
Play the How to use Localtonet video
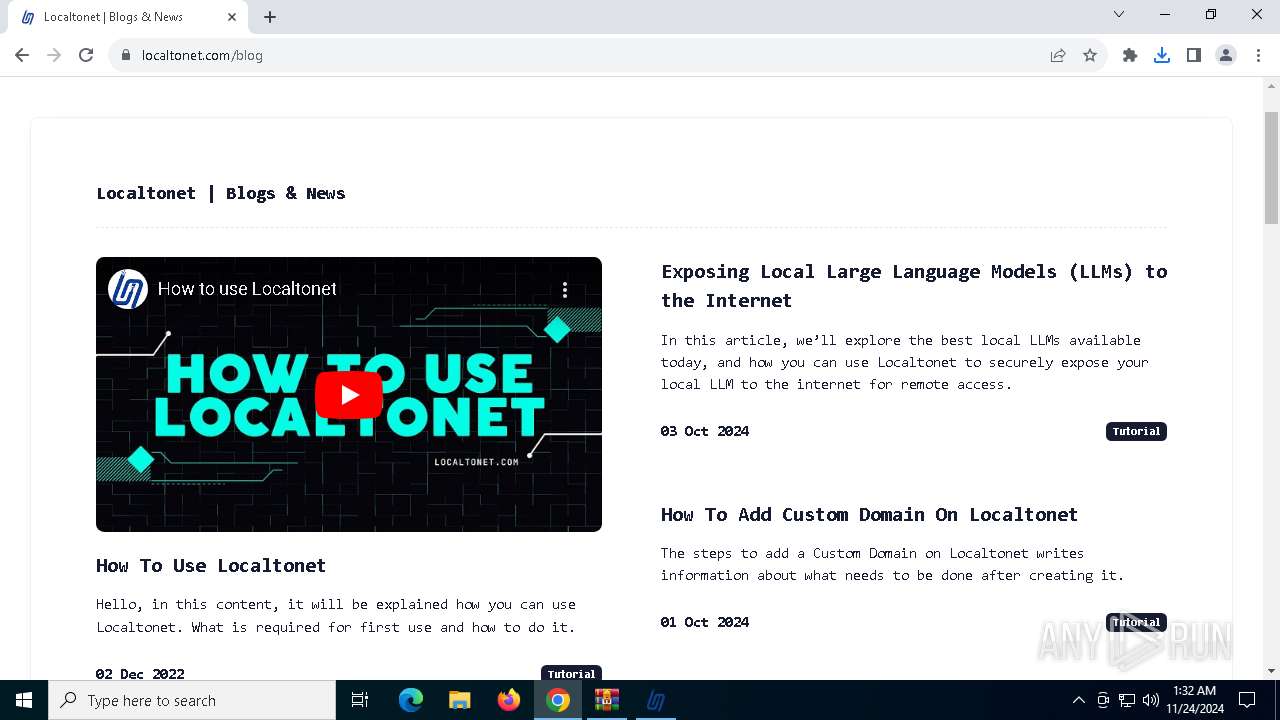pyautogui.click(x=349, y=395)
